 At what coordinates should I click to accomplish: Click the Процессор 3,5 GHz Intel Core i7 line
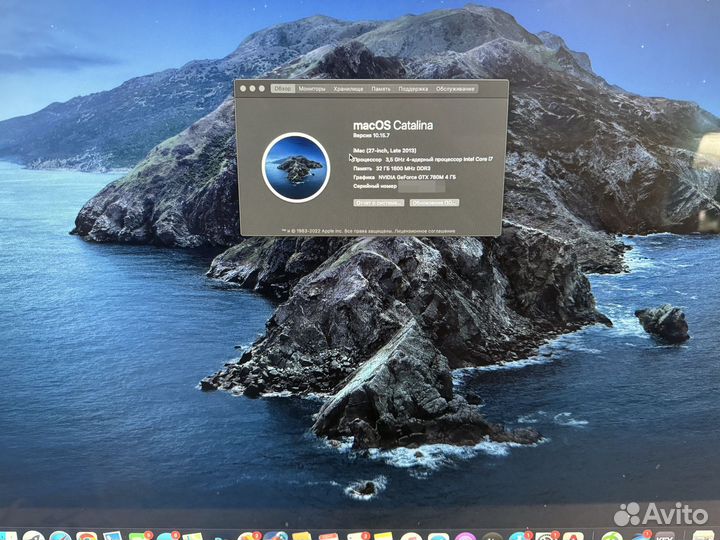(423, 159)
